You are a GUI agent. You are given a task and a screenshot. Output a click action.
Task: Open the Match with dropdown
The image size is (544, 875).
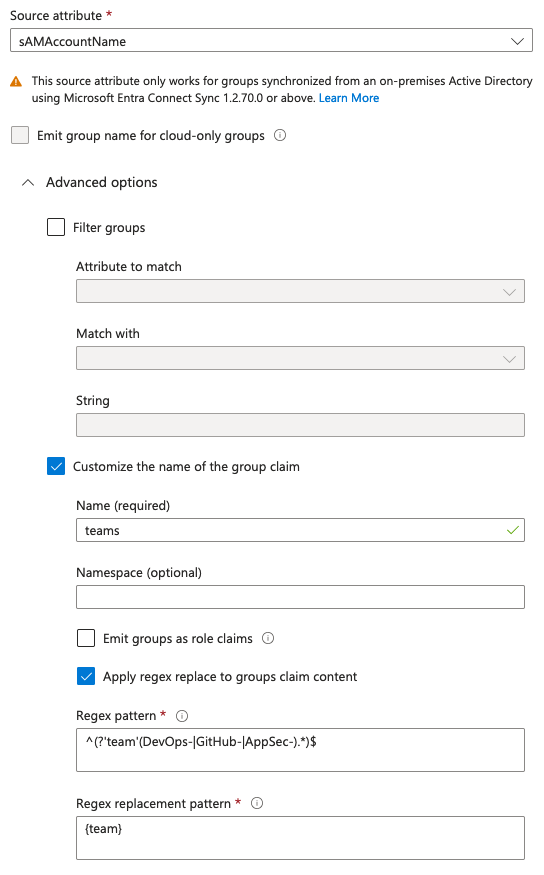300,358
